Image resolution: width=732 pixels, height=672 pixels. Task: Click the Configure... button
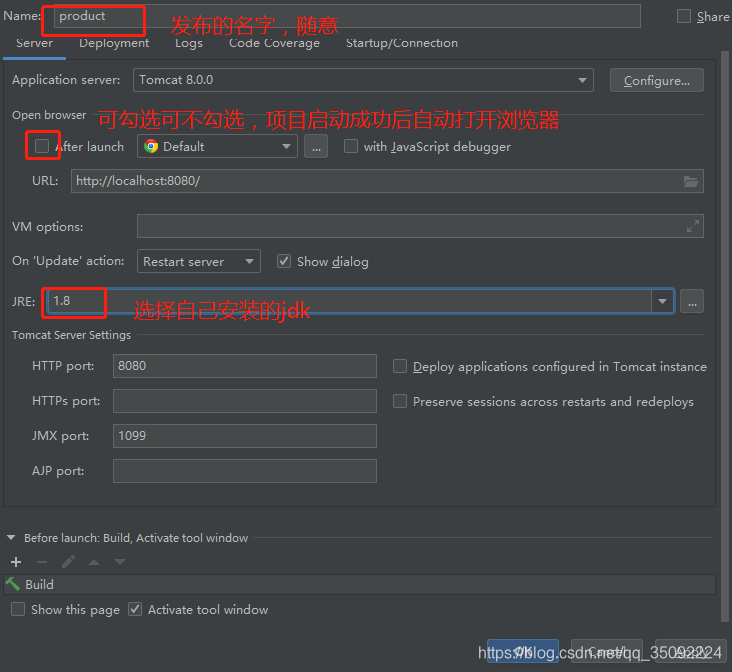[656, 80]
